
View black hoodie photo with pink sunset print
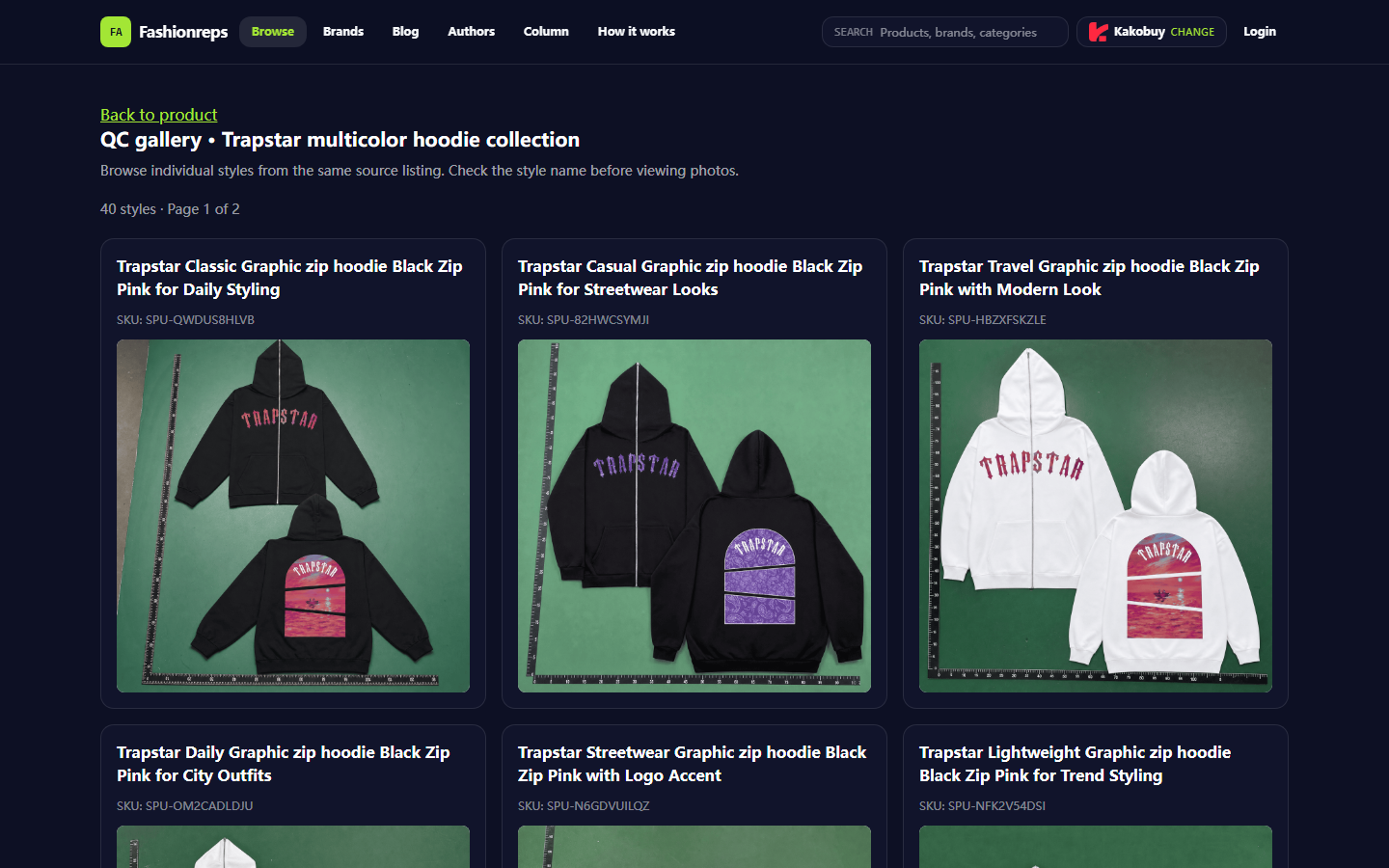pos(293,516)
